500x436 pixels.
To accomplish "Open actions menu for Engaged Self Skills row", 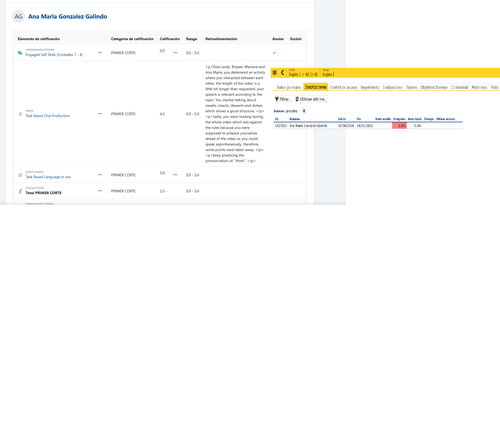I will [100, 53].
